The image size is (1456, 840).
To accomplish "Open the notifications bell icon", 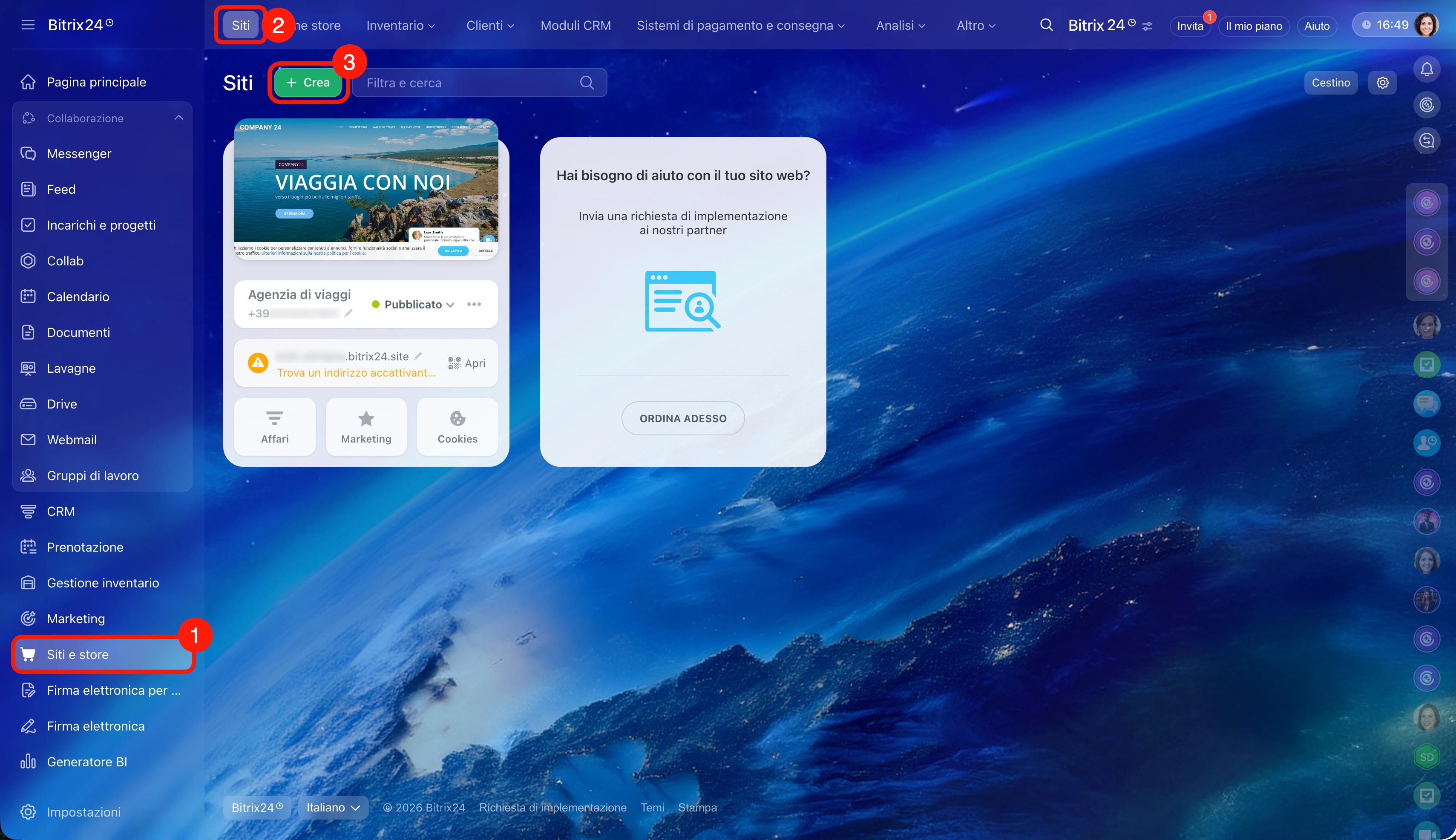I will click(x=1426, y=69).
